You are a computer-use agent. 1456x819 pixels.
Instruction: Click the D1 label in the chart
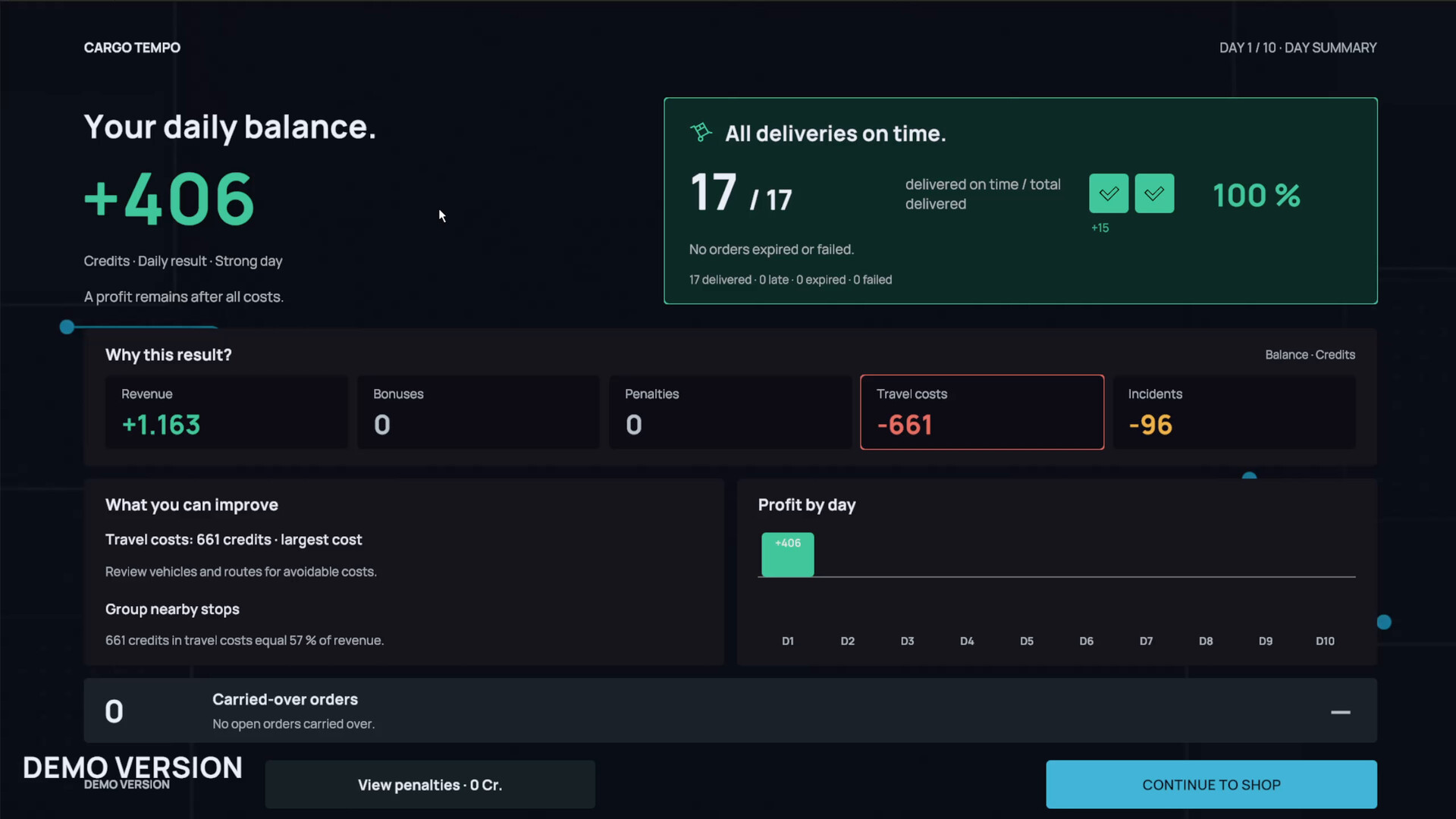click(788, 641)
